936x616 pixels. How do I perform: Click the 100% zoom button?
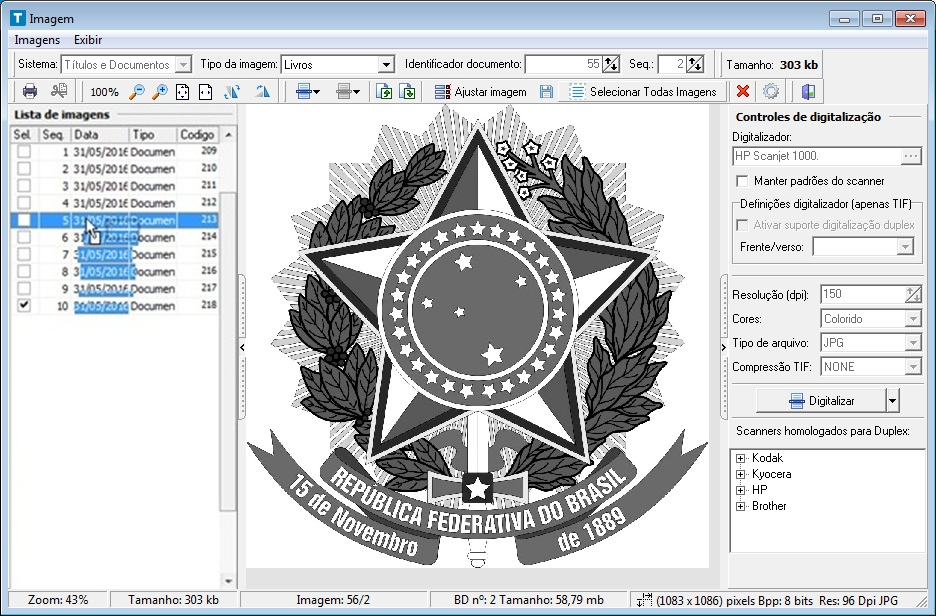pyautogui.click(x=104, y=92)
